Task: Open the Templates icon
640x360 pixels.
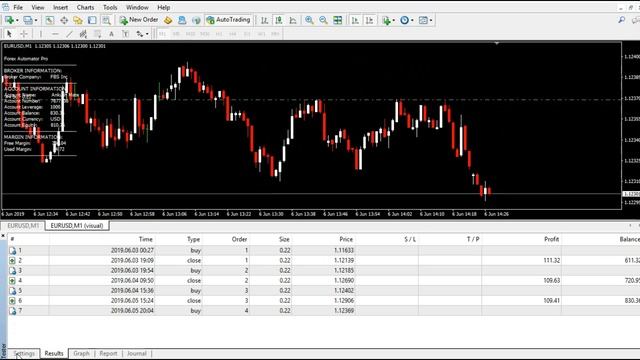Action: coord(423,20)
